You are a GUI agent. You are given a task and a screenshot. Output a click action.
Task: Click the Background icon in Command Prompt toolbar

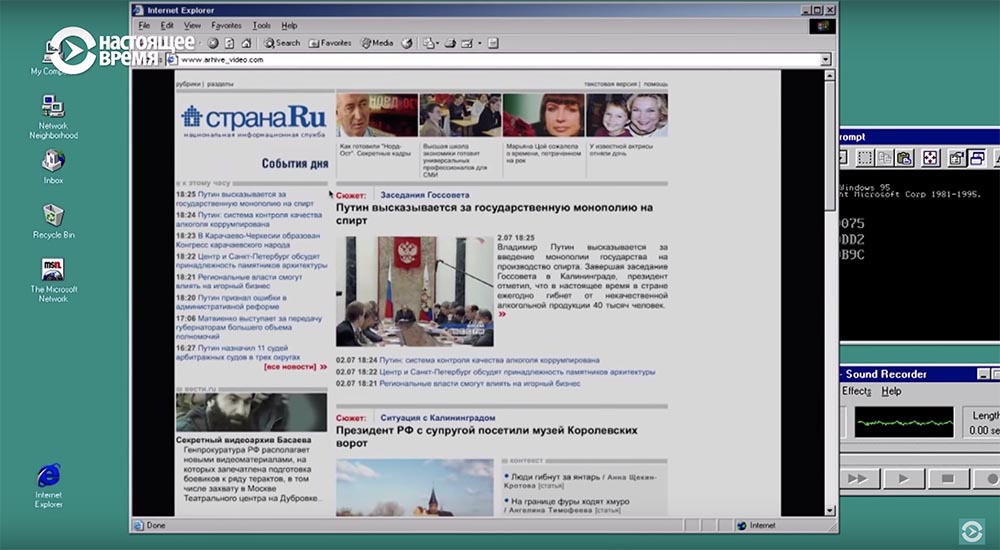(x=976, y=158)
